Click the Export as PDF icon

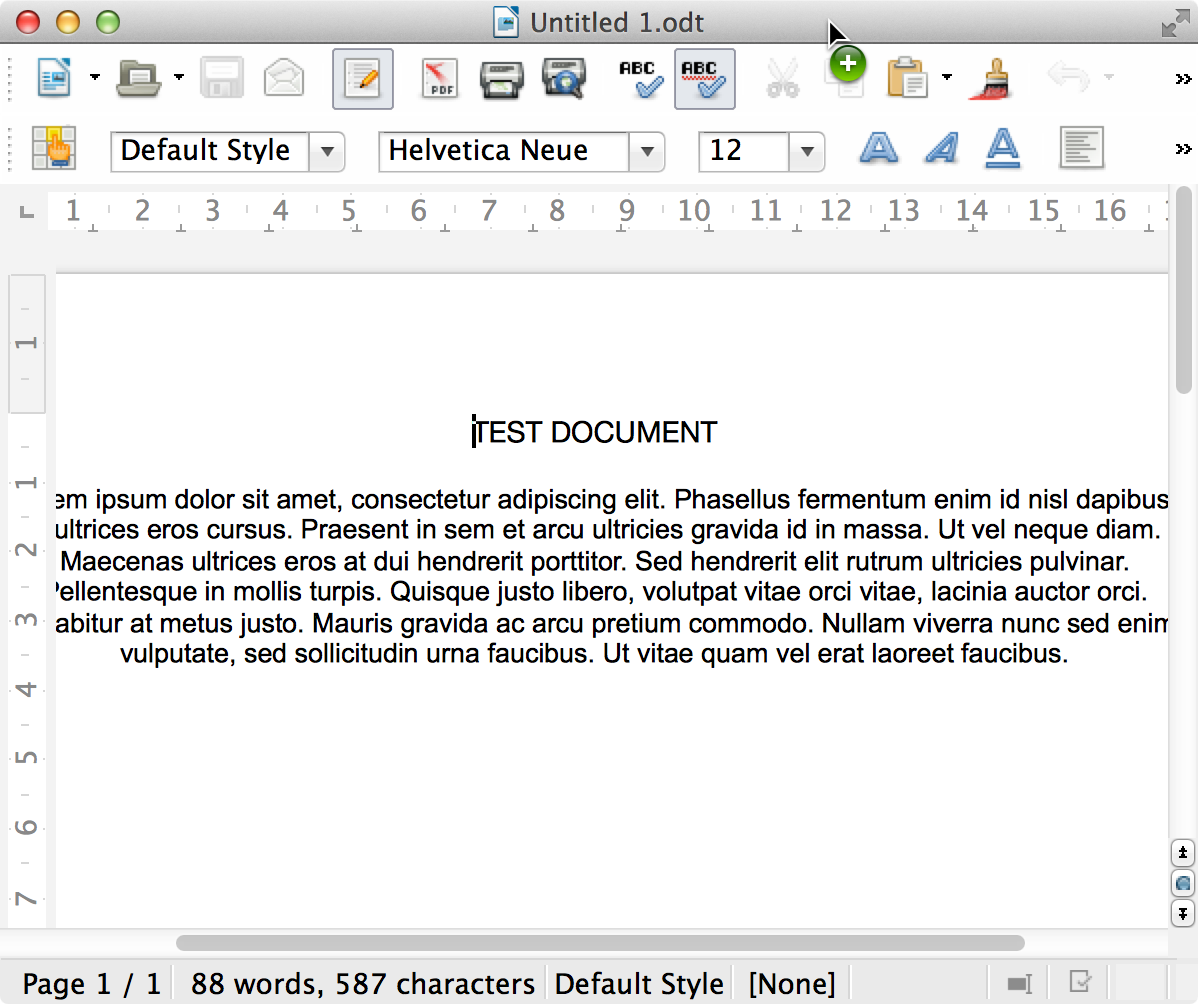tap(439, 79)
